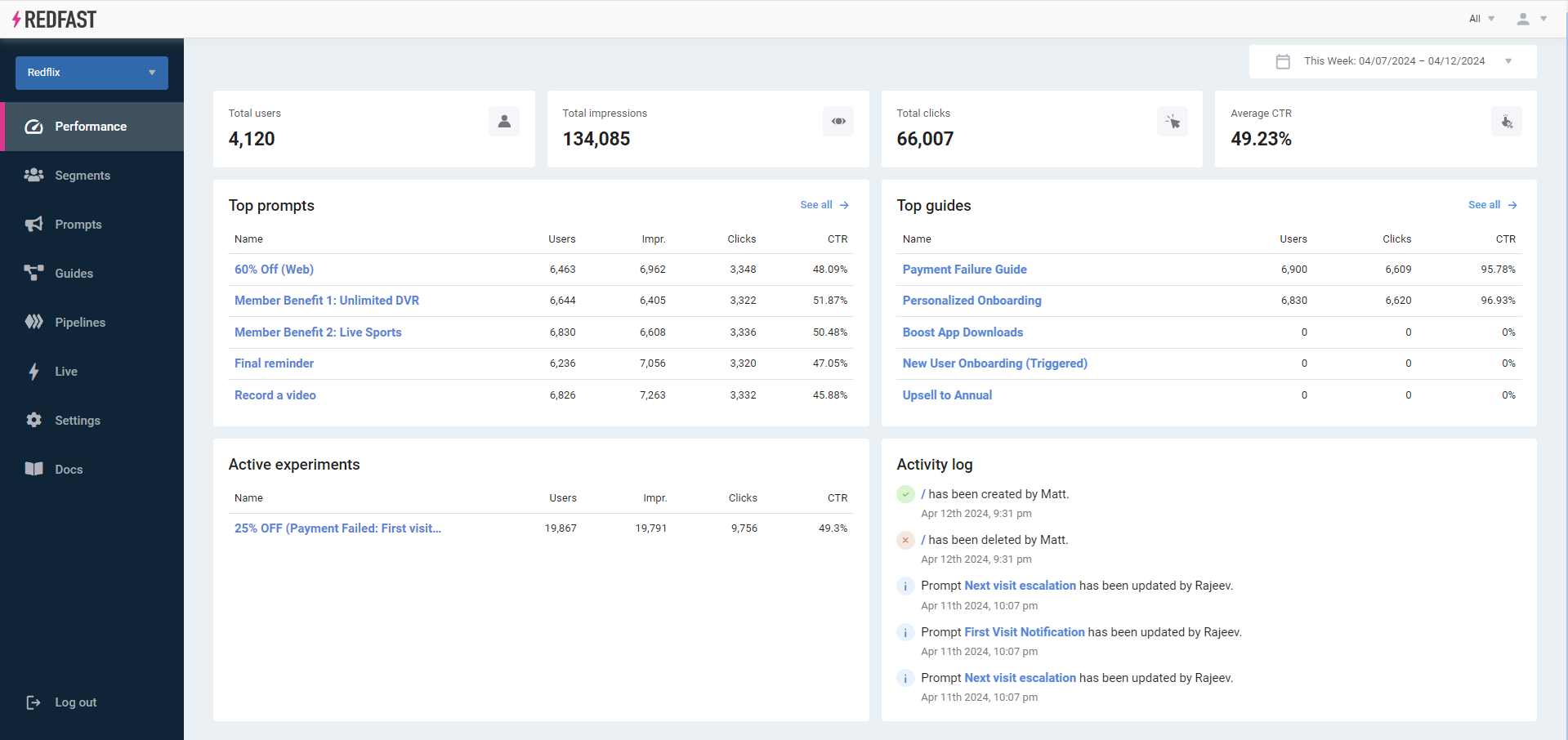This screenshot has height=740, width=1568.
Task: Click the Average CTR icon
Action: tap(1506, 122)
